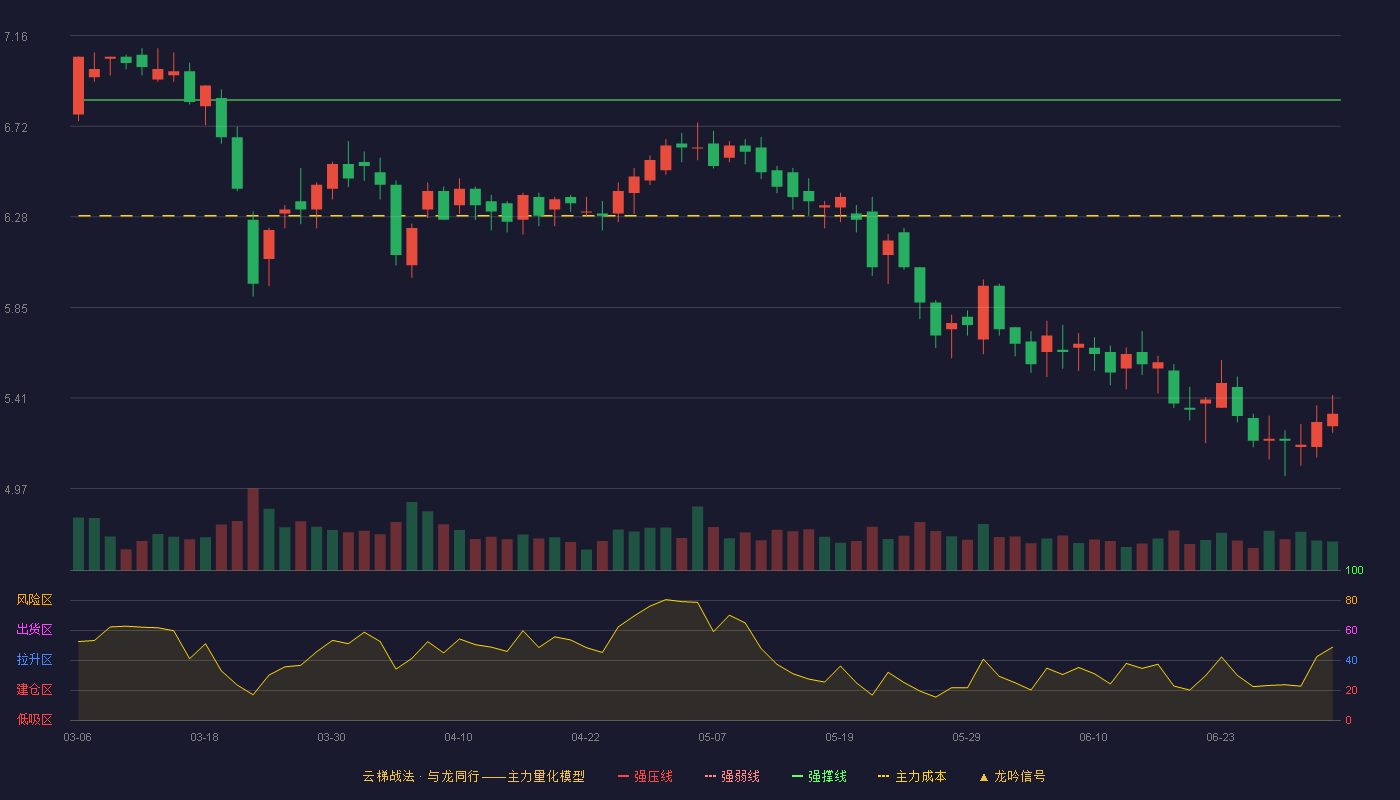Screen dimensions: 1400x800
Task: Click the 04-22 date label
Action: coord(585,737)
